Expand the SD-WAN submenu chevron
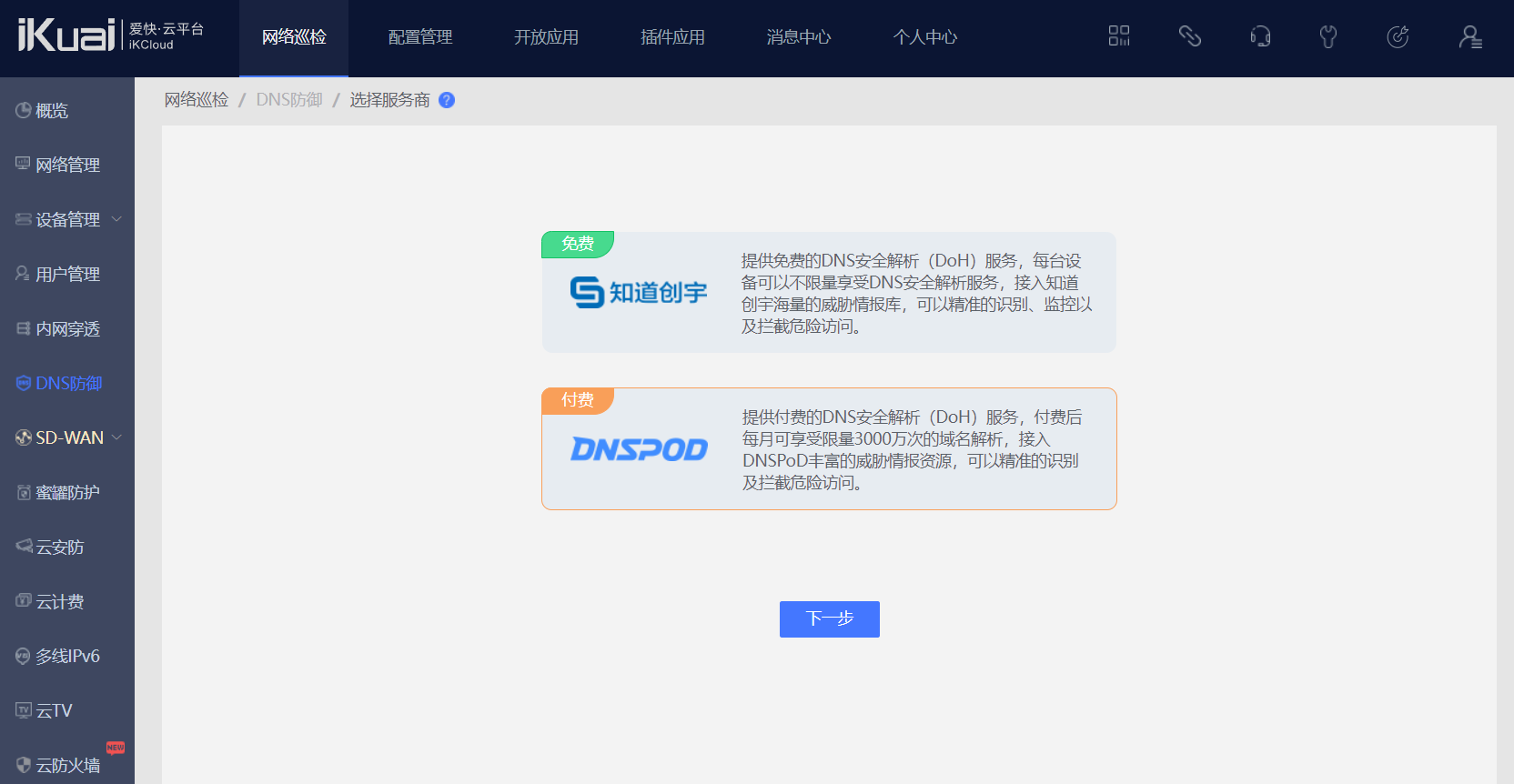This screenshot has height=784, width=1514. point(116,437)
